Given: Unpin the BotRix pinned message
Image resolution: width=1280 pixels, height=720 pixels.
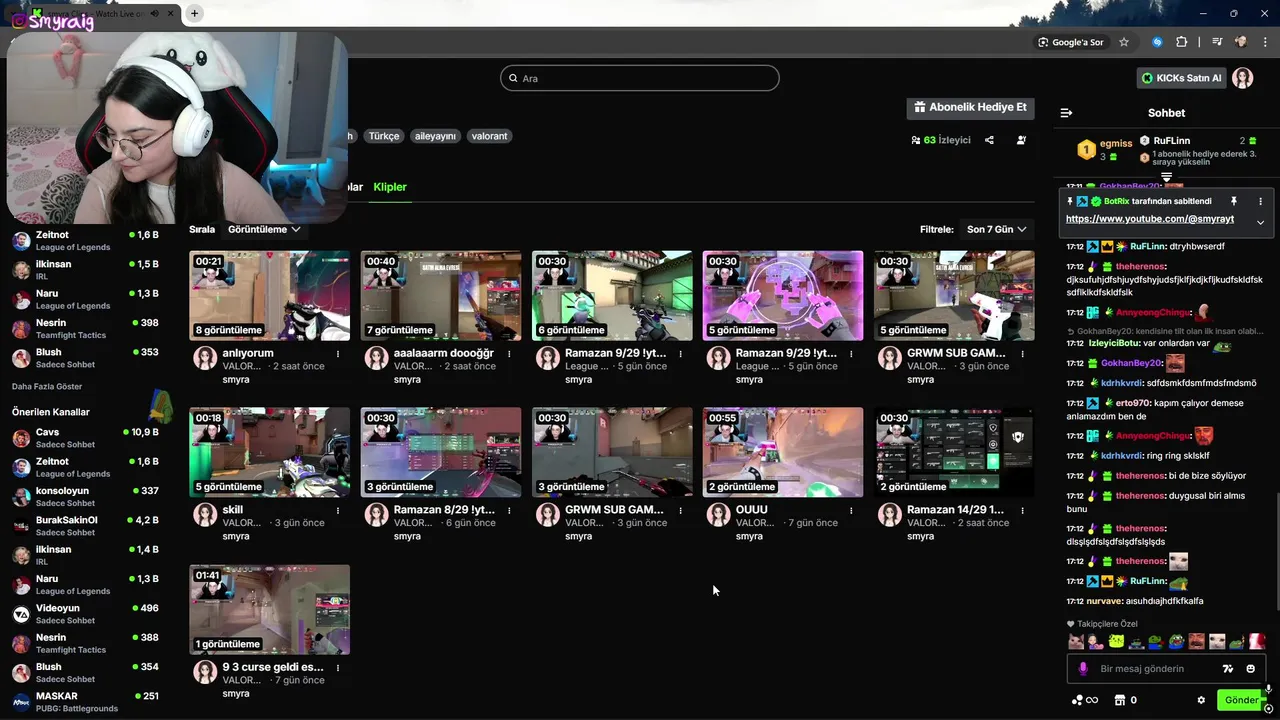Looking at the screenshot, I should click(1234, 201).
